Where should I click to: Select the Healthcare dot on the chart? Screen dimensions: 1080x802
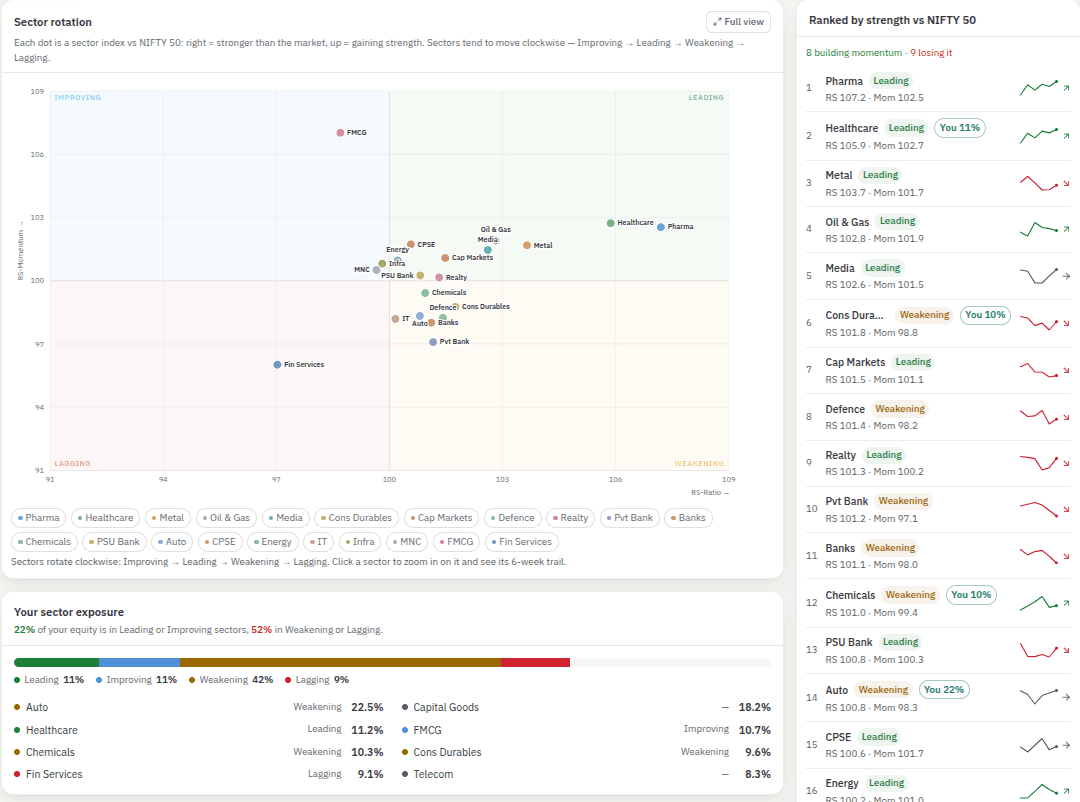[610, 223]
